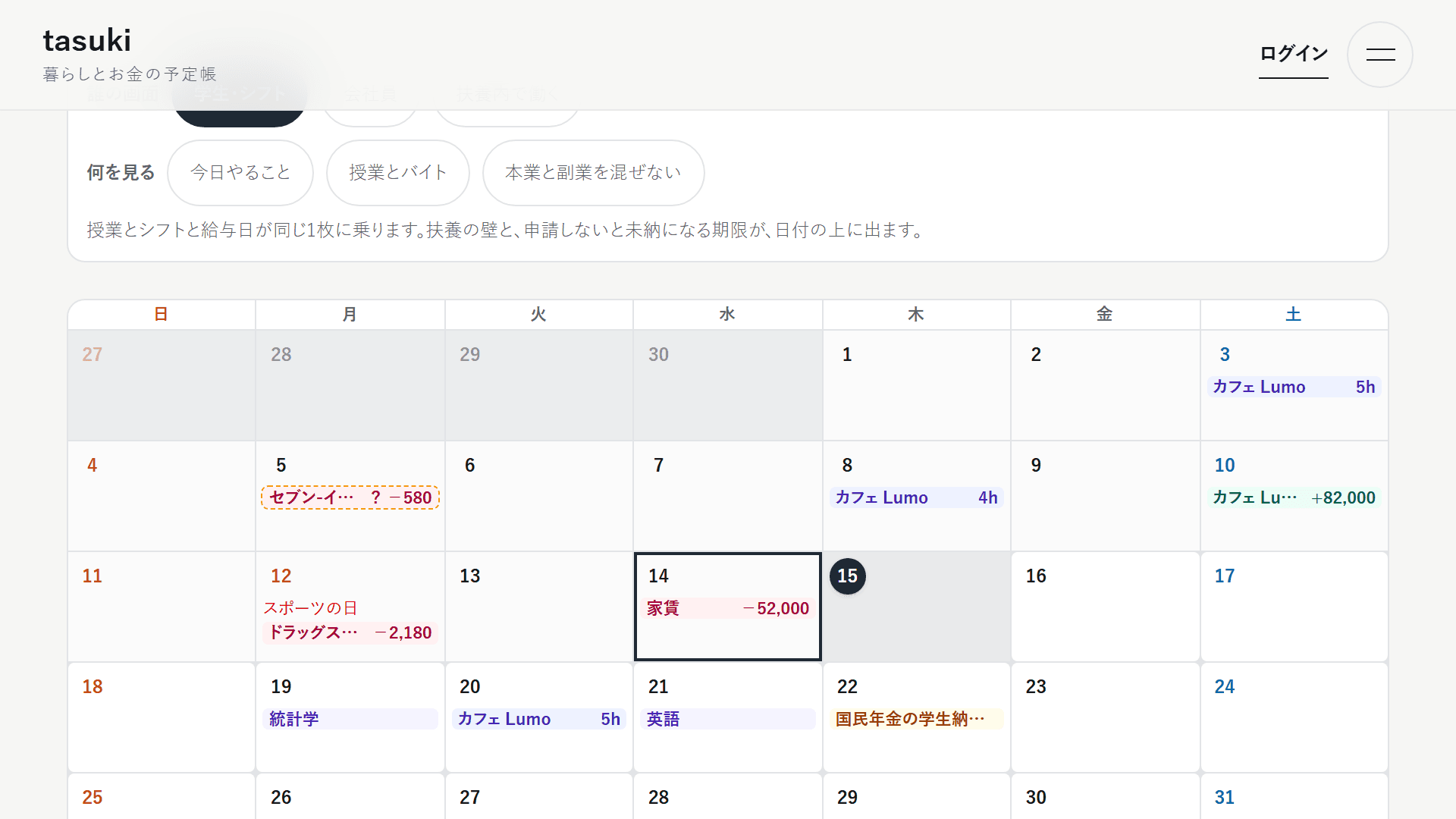Select the day cell for the 16th
The image size is (1456, 819).
(1105, 607)
